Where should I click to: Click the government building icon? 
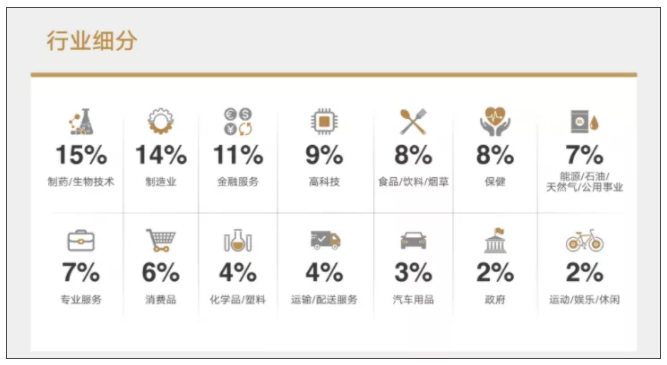pyautogui.click(x=495, y=240)
